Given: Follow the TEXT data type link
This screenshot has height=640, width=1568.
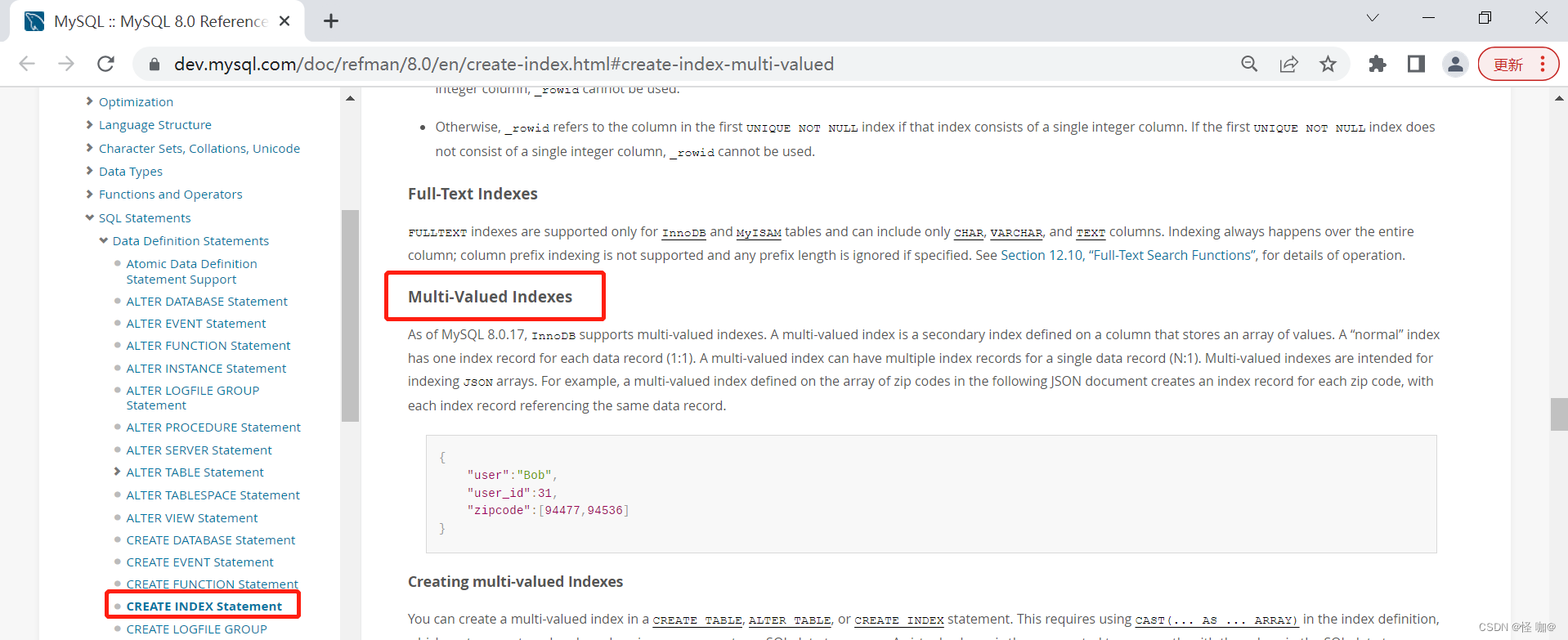Looking at the screenshot, I should click(1091, 233).
